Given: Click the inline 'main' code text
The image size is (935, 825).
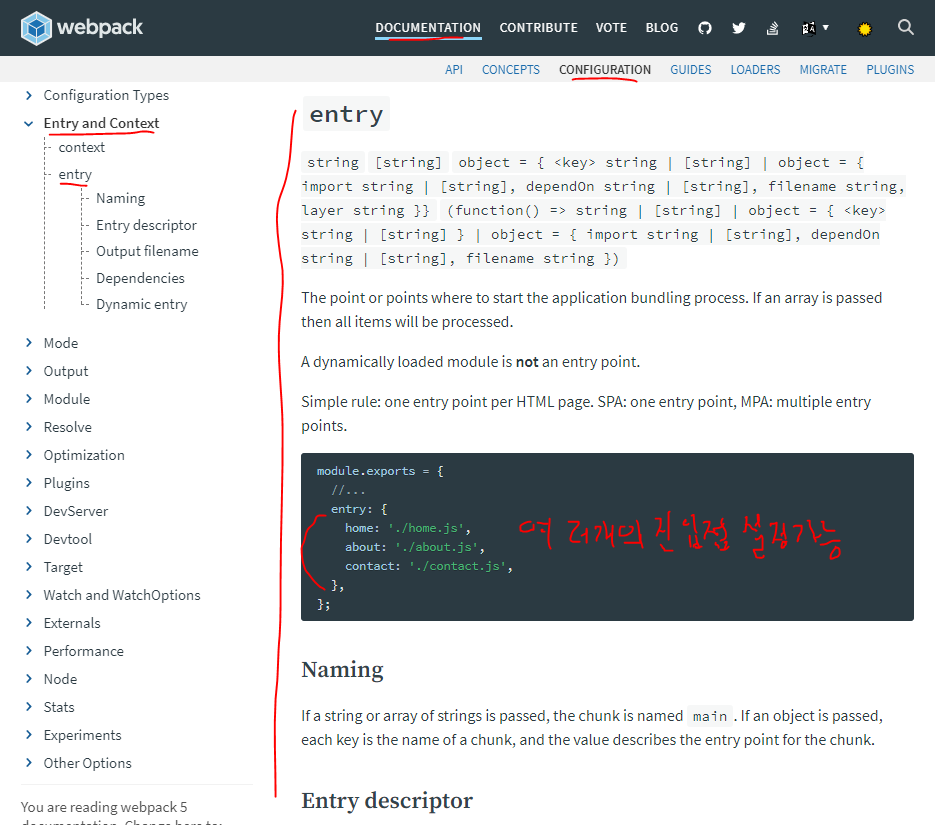Looking at the screenshot, I should (x=710, y=716).
